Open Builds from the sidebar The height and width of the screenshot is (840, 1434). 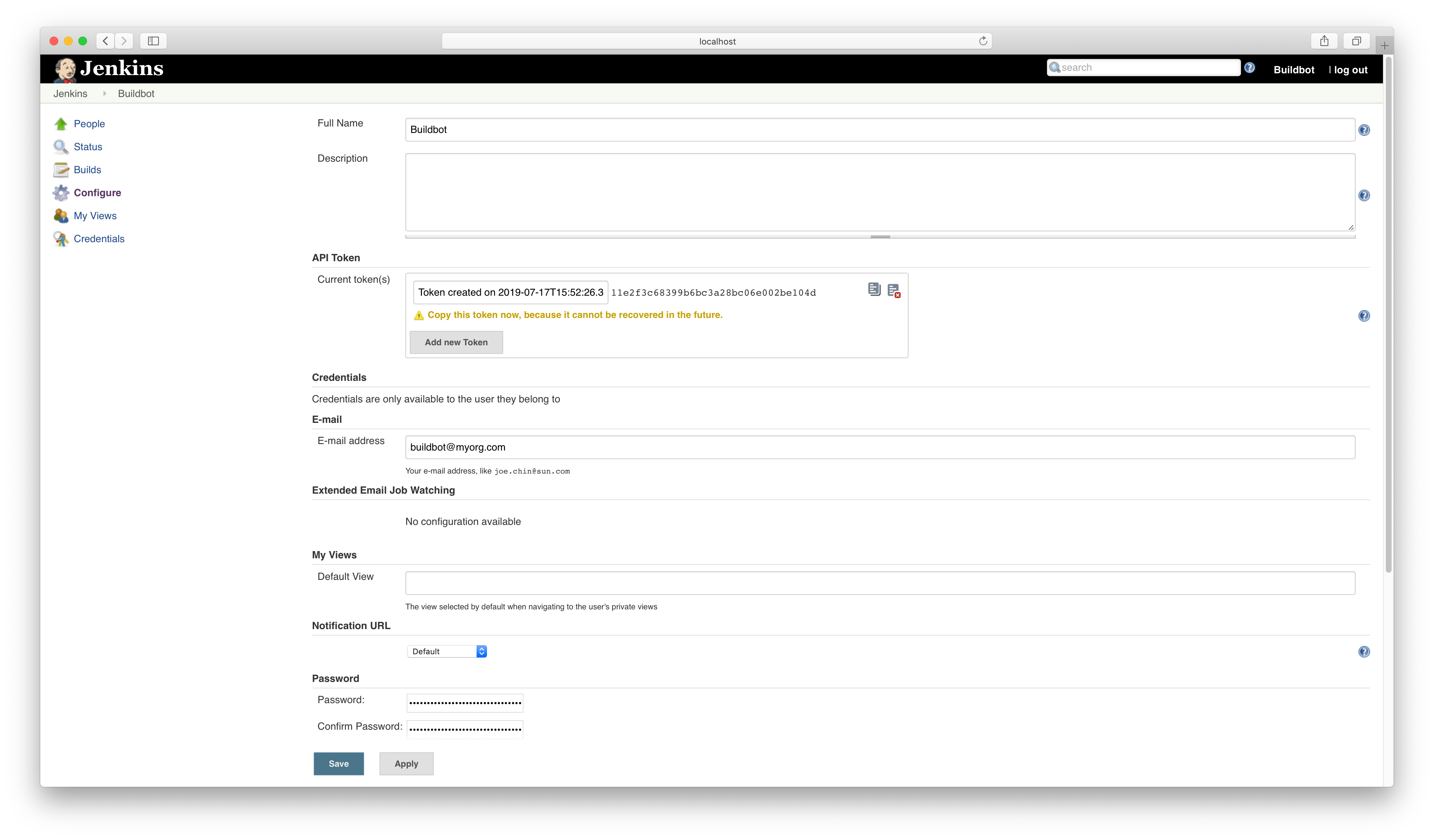[x=87, y=170]
